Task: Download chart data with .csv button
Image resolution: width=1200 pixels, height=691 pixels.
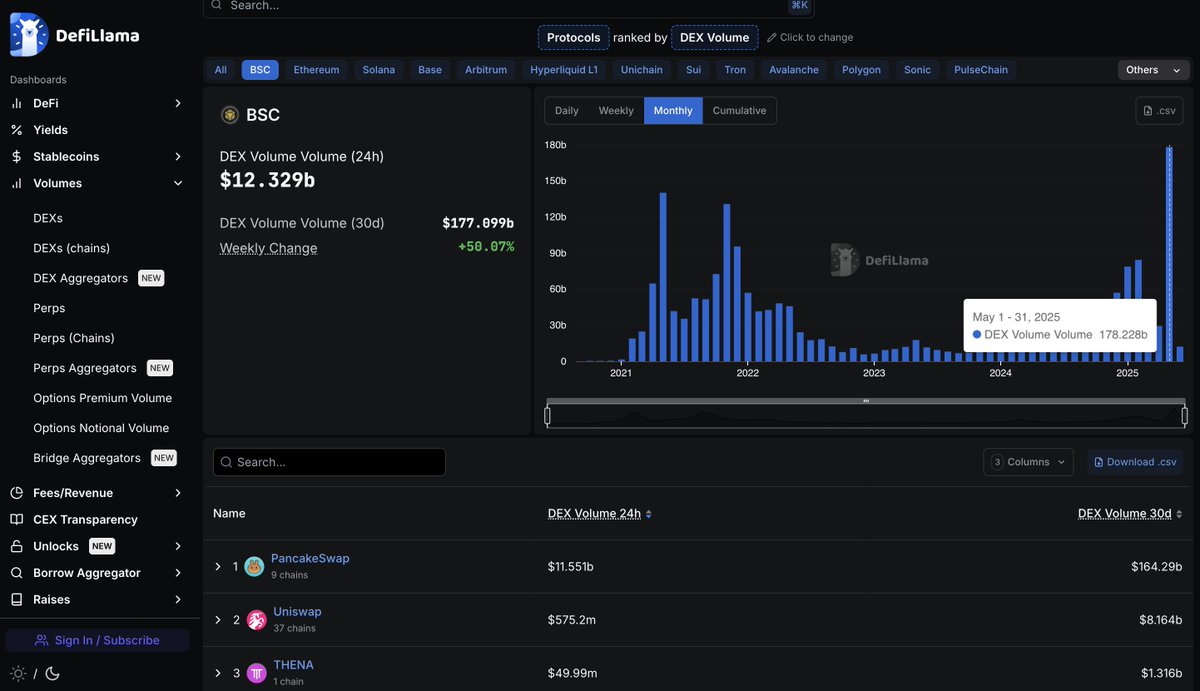Action: tap(1159, 111)
